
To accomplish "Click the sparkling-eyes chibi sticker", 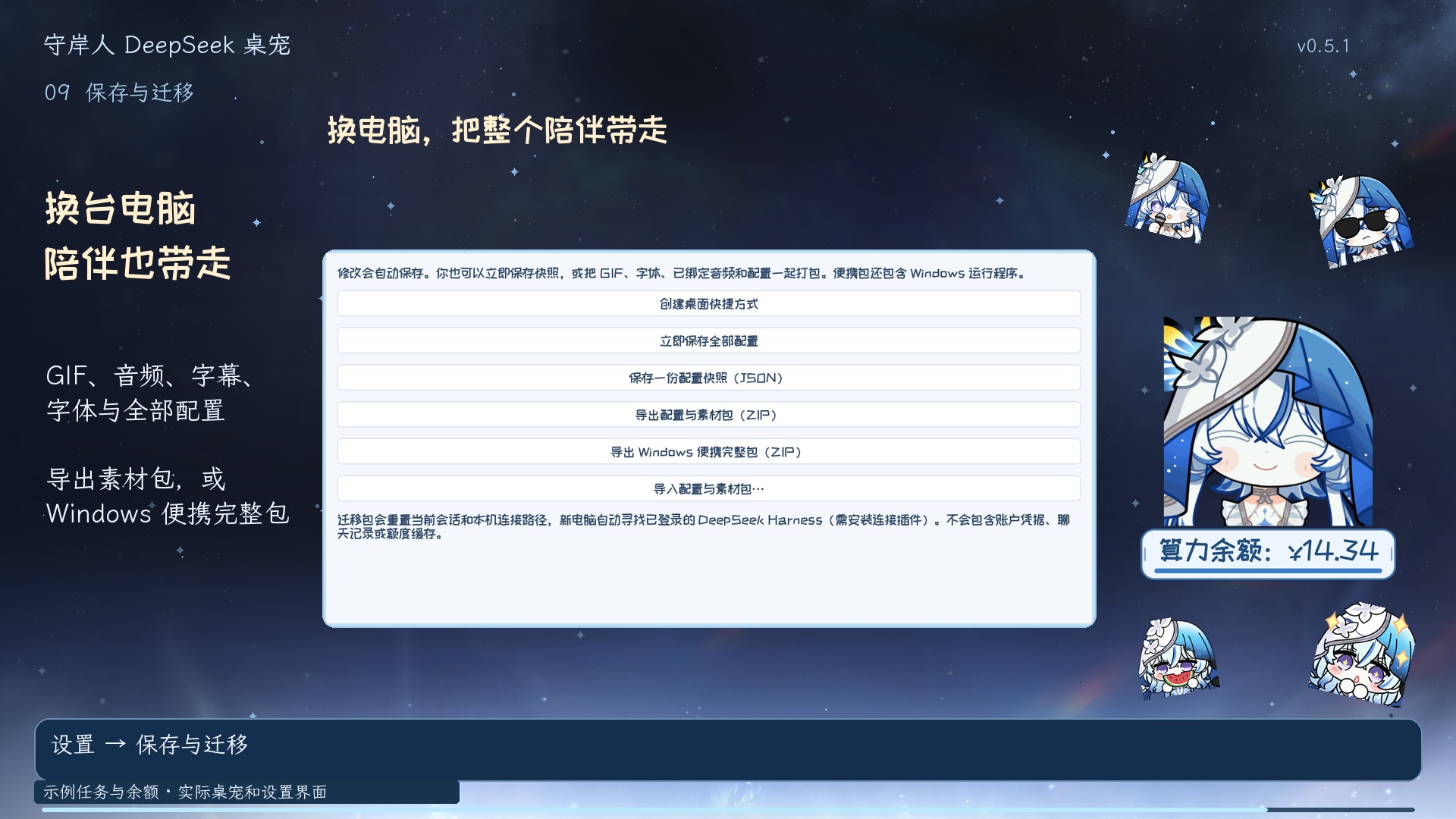I will click(x=1363, y=654).
